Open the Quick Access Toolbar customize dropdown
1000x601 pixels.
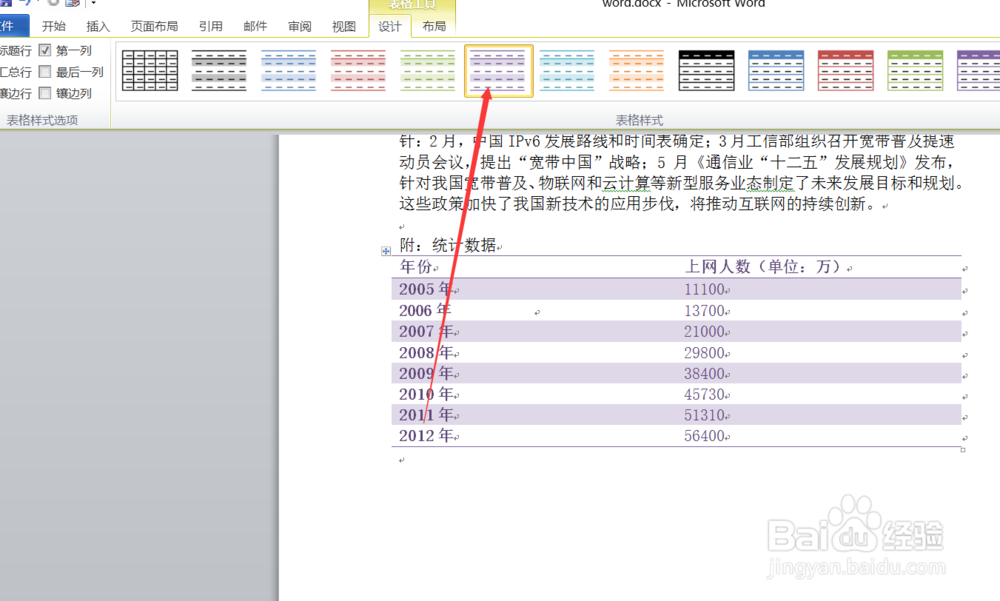(x=94, y=5)
